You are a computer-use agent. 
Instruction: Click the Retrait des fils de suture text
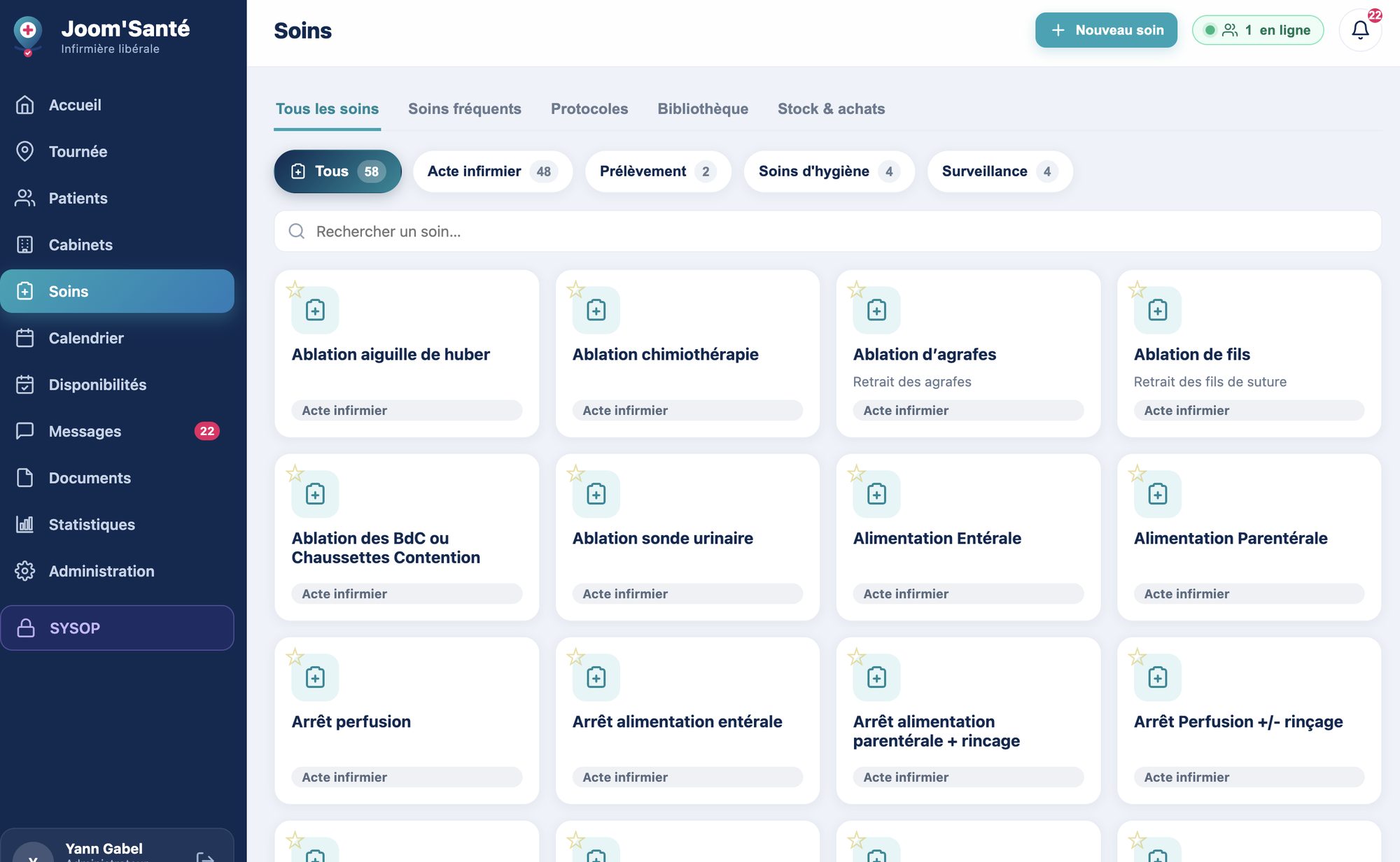[1210, 382]
